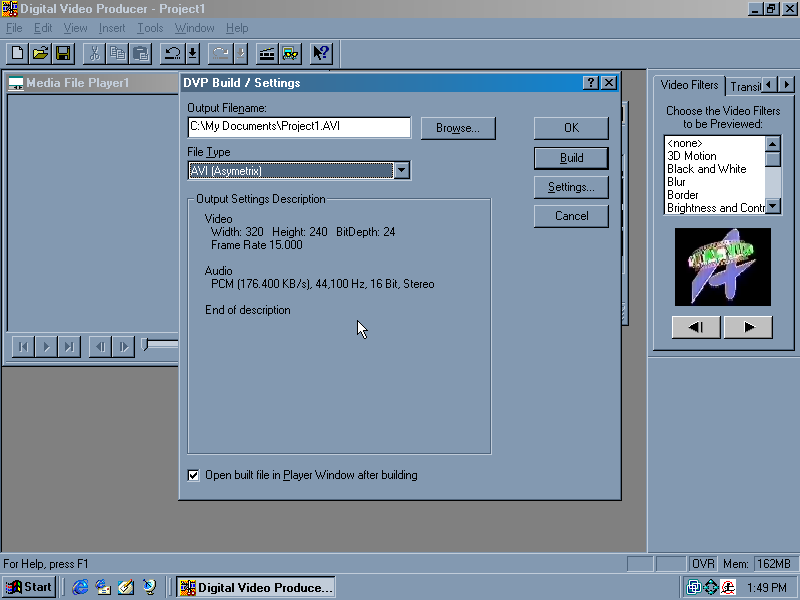Image resolution: width=800 pixels, height=600 pixels.
Task: Select the Brightness and Contrast filter
Action: [716, 208]
